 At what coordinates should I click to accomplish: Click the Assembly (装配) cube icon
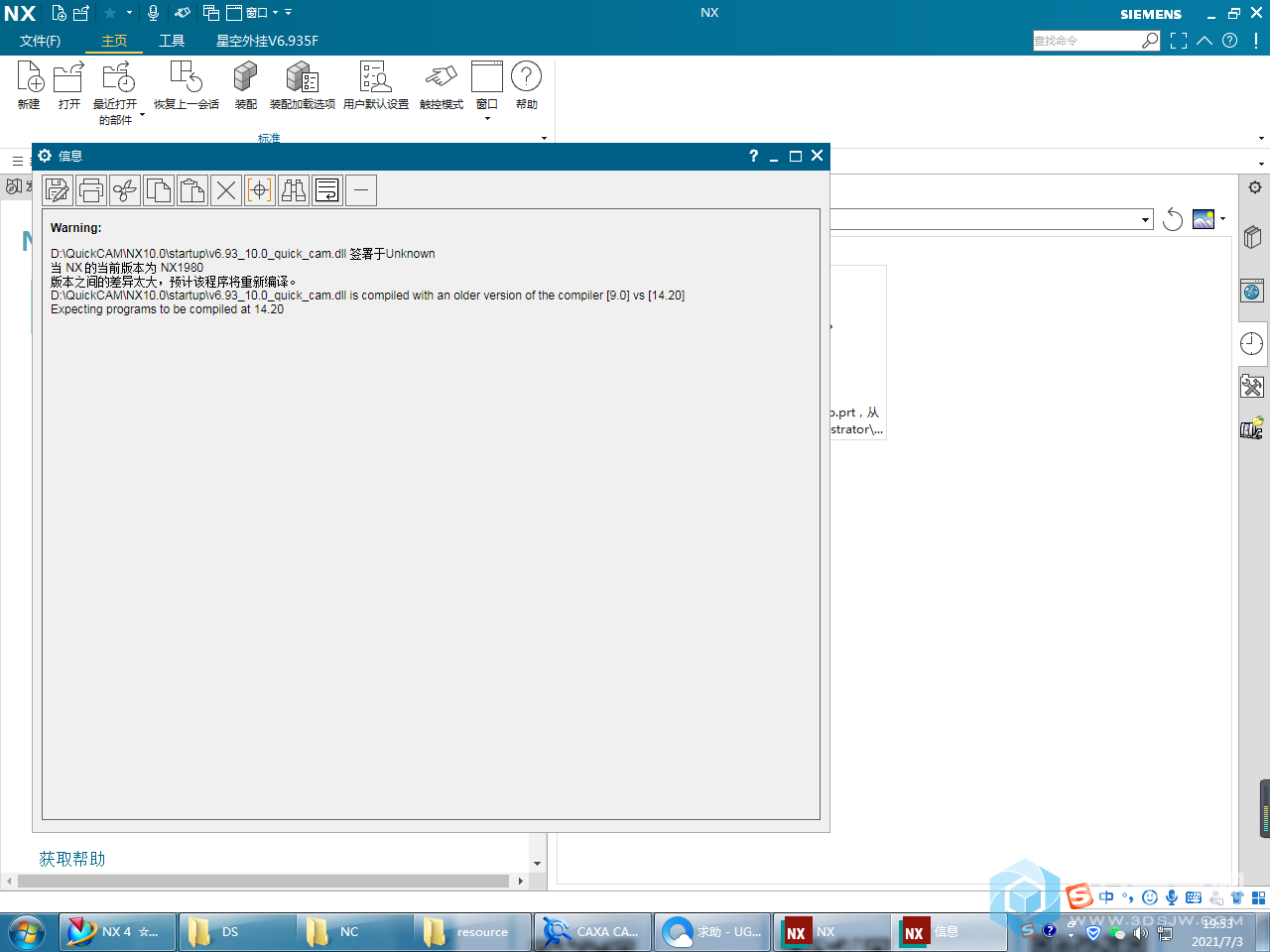(245, 77)
